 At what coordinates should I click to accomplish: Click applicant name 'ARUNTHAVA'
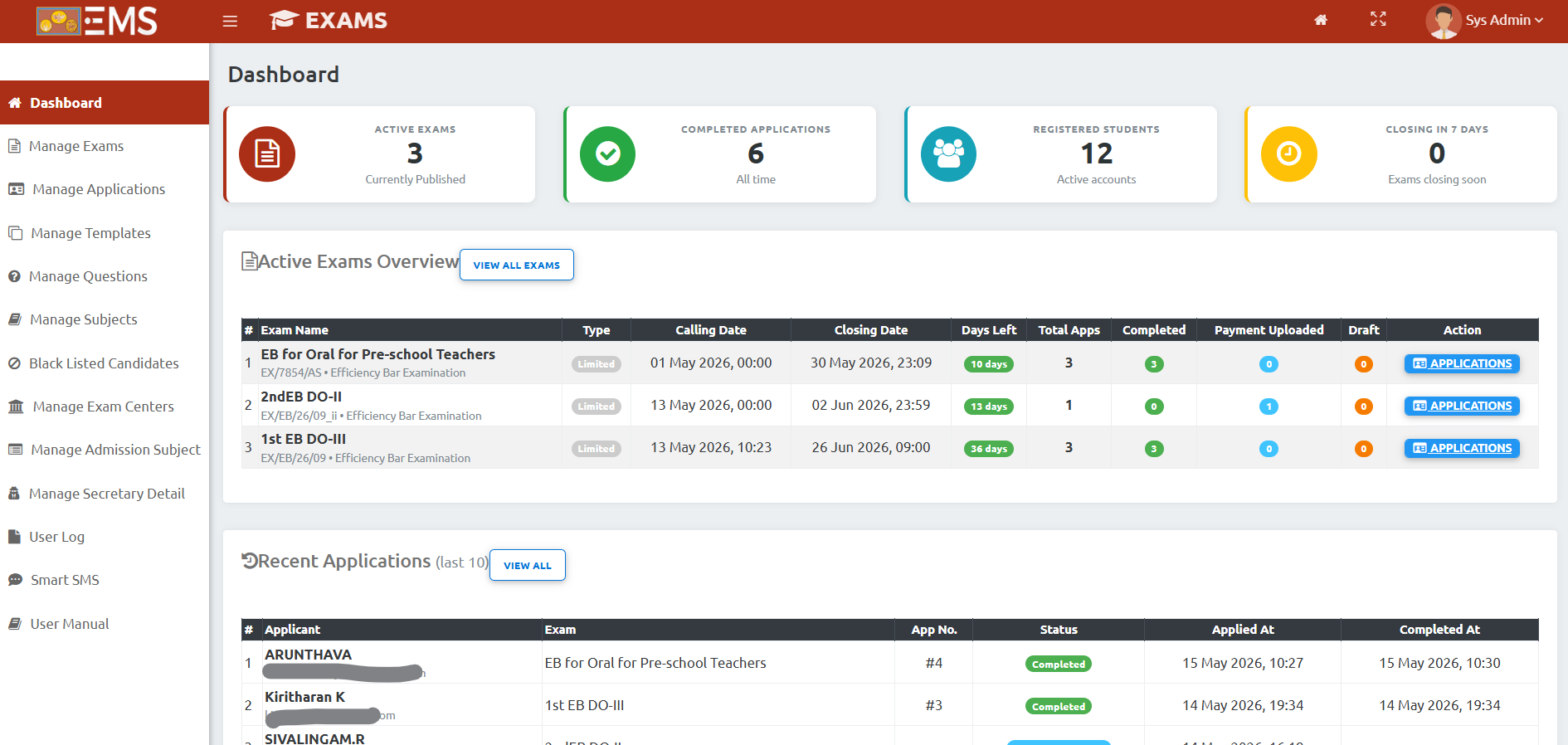click(x=308, y=655)
